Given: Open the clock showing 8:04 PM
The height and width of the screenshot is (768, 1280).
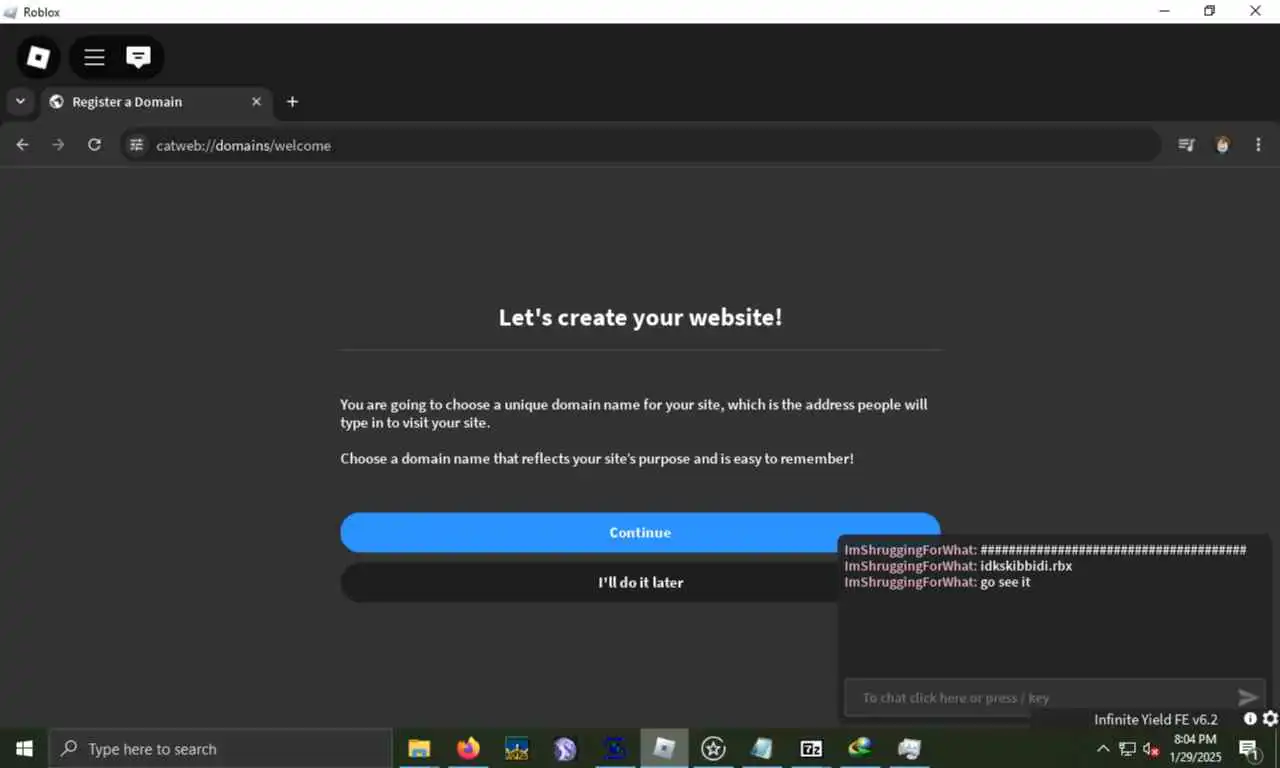Looking at the screenshot, I should pyautogui.click(x=1195, y=748).
